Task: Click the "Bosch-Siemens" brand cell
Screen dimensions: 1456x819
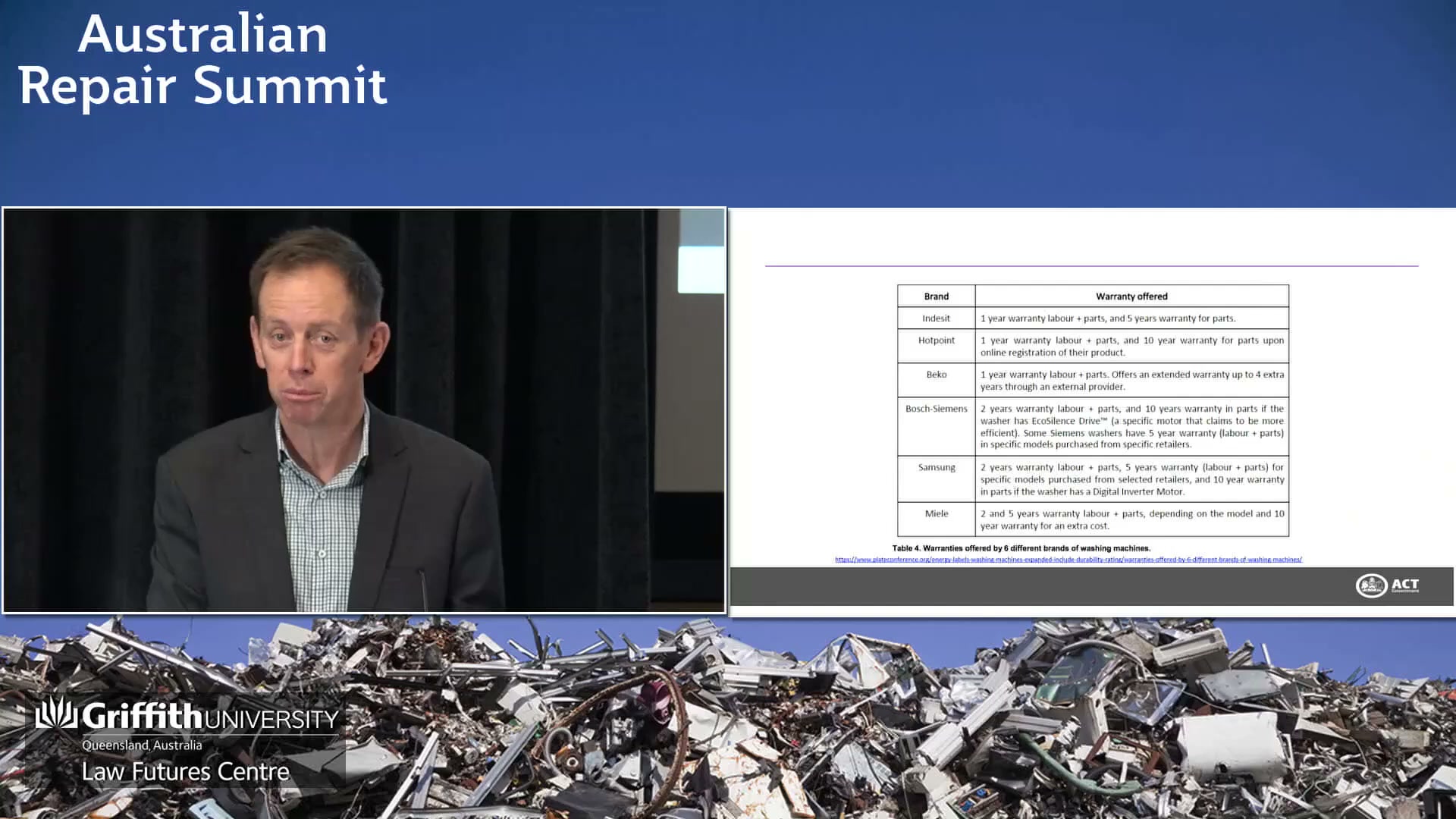Action: pos(936,426)
